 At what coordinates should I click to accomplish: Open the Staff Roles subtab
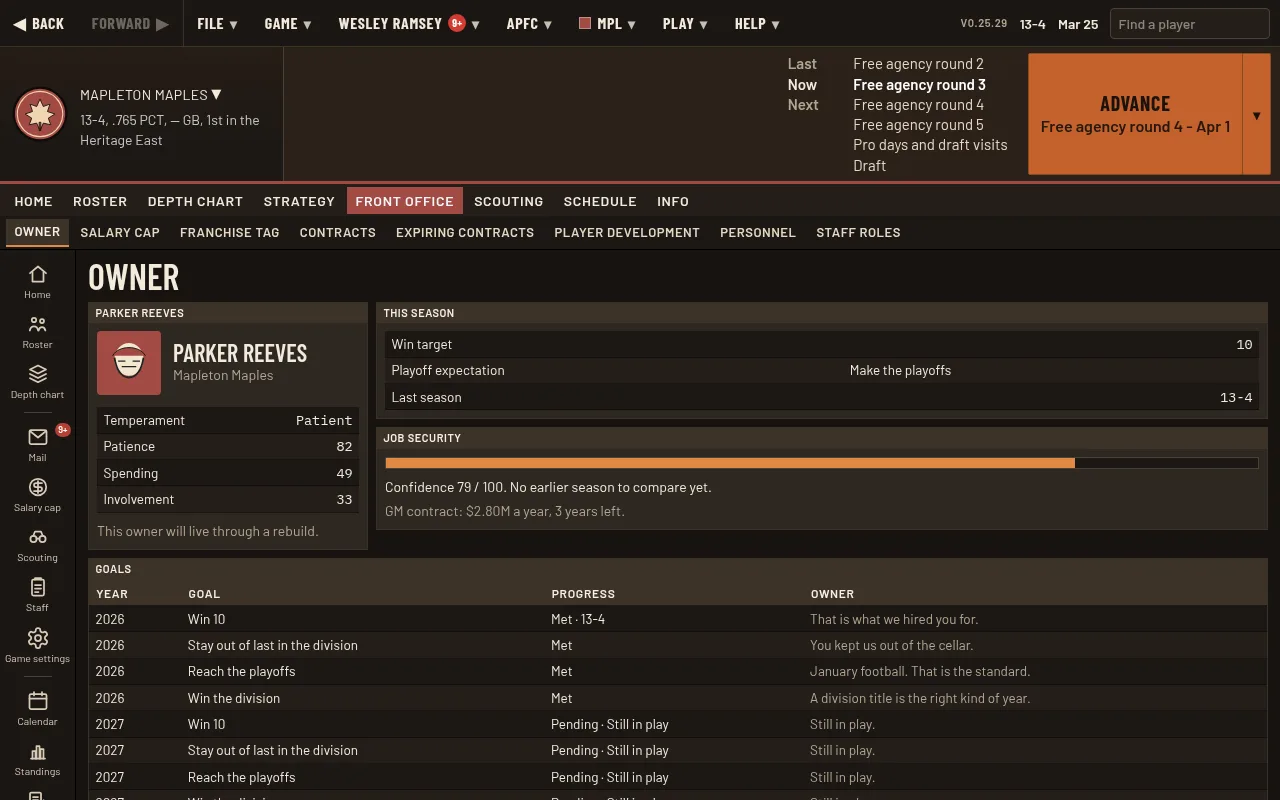858,232
